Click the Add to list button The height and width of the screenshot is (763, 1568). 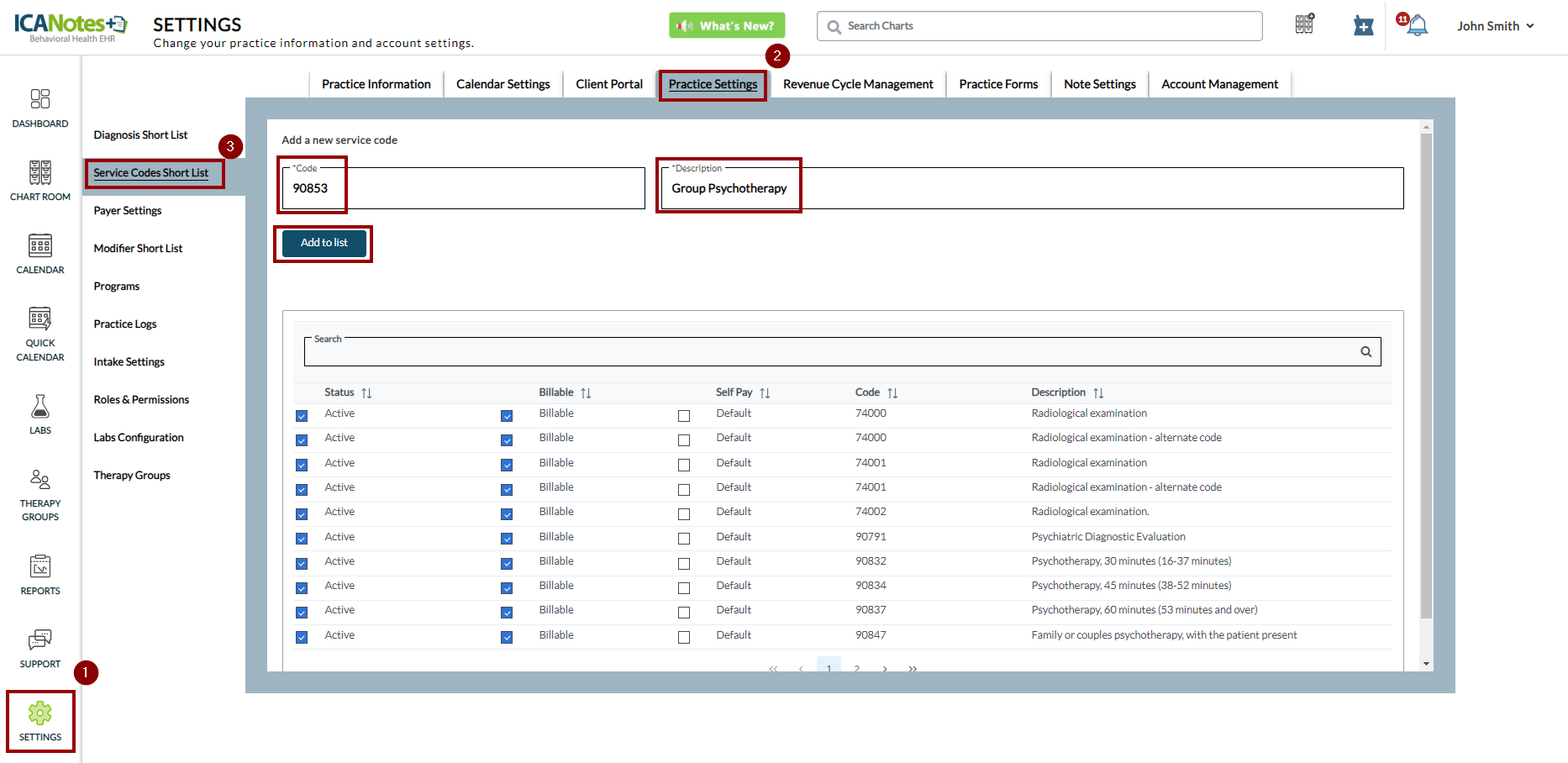[x=324, y=243]
